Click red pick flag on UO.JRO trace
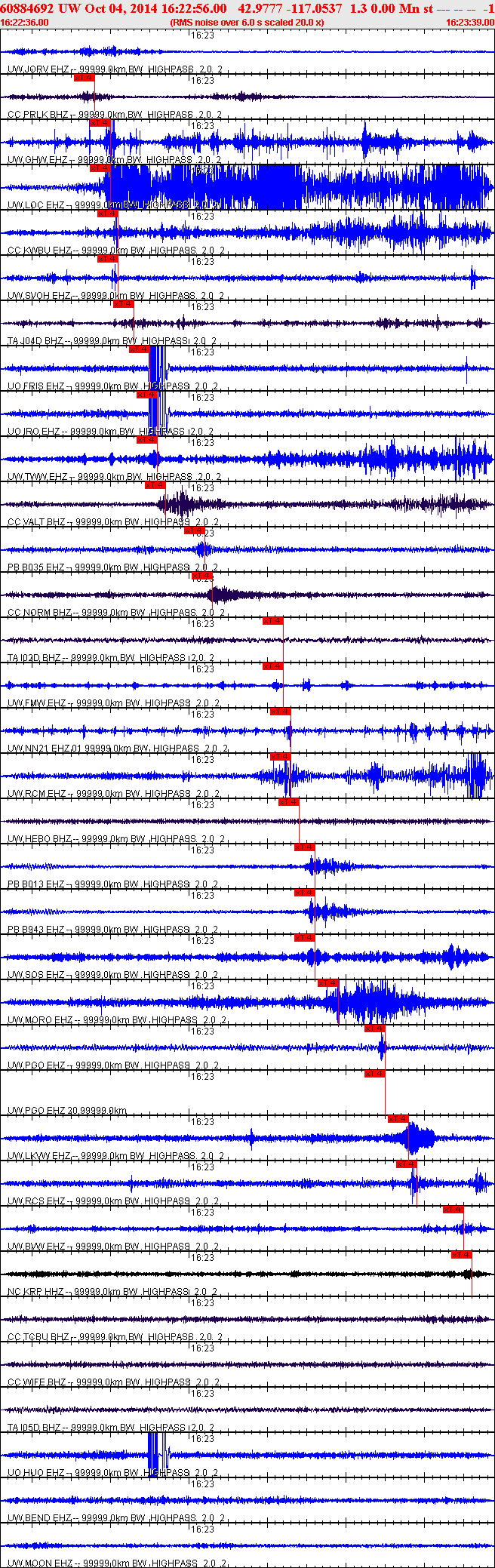The width and height of the screenshot is (495, 1568). [x=146, y=395]
